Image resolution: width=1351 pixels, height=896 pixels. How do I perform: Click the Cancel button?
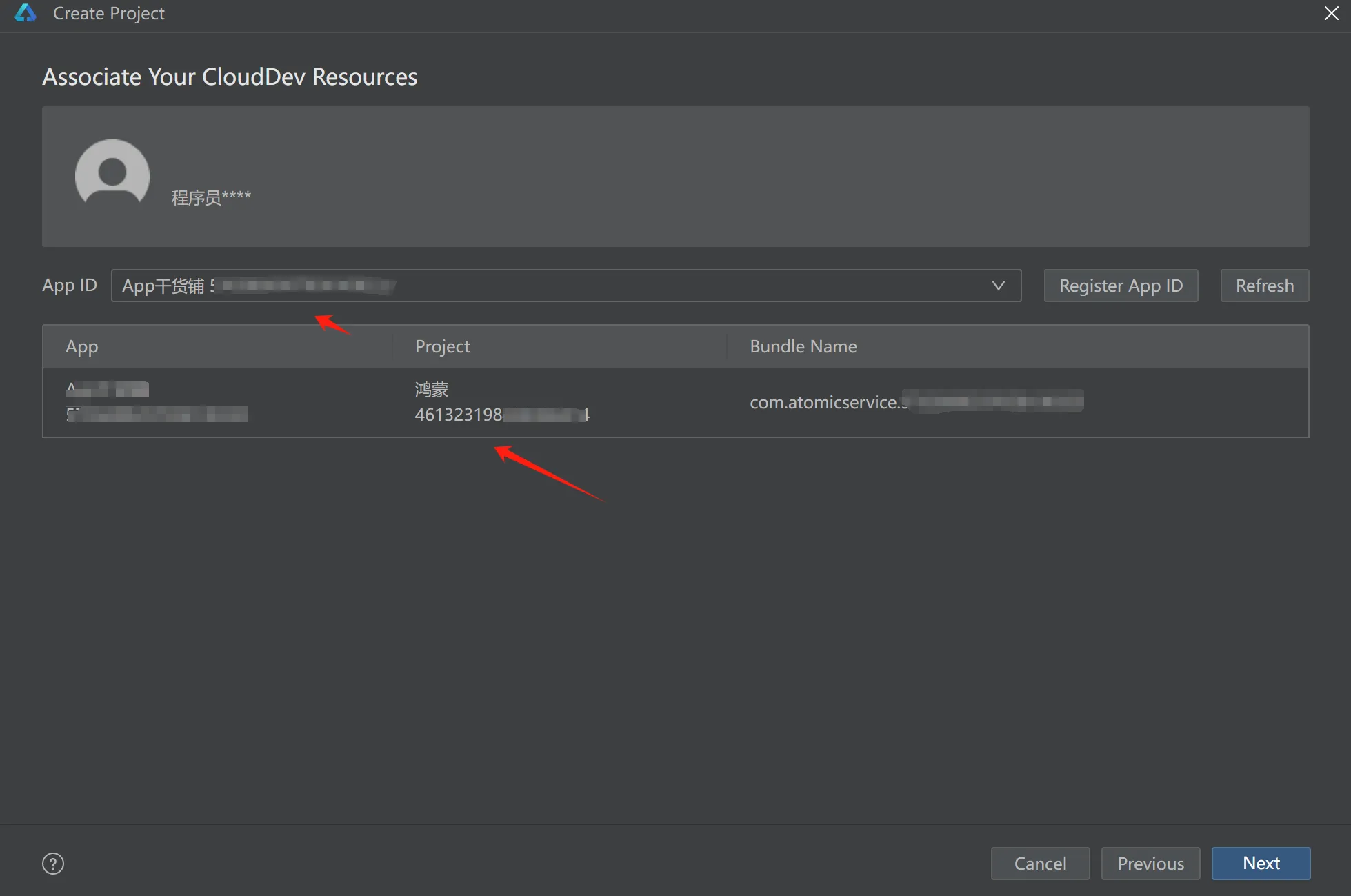[x=1040, y=864]
